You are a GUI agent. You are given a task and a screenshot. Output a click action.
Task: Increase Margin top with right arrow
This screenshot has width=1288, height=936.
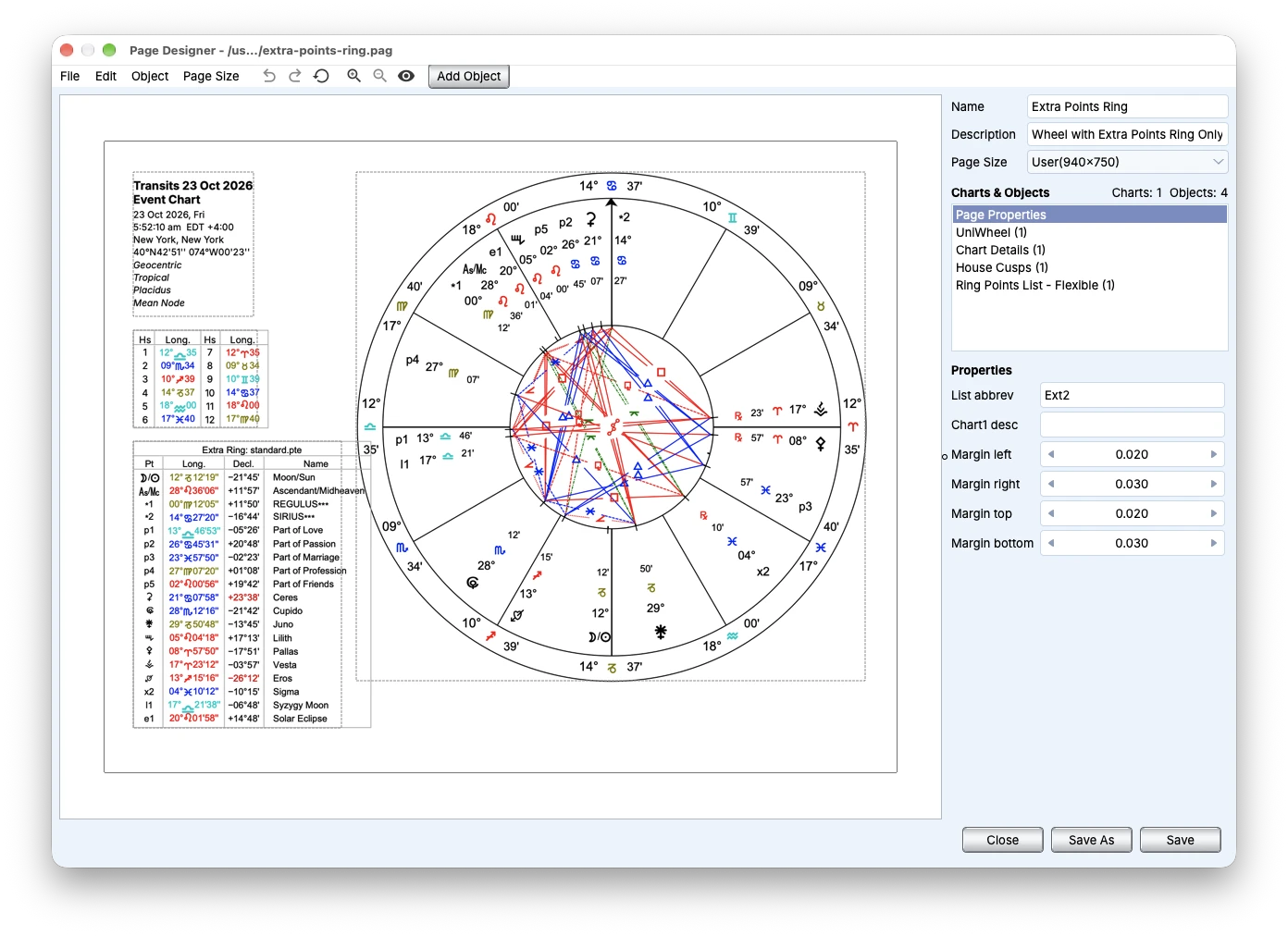(x=1214, y=513)
